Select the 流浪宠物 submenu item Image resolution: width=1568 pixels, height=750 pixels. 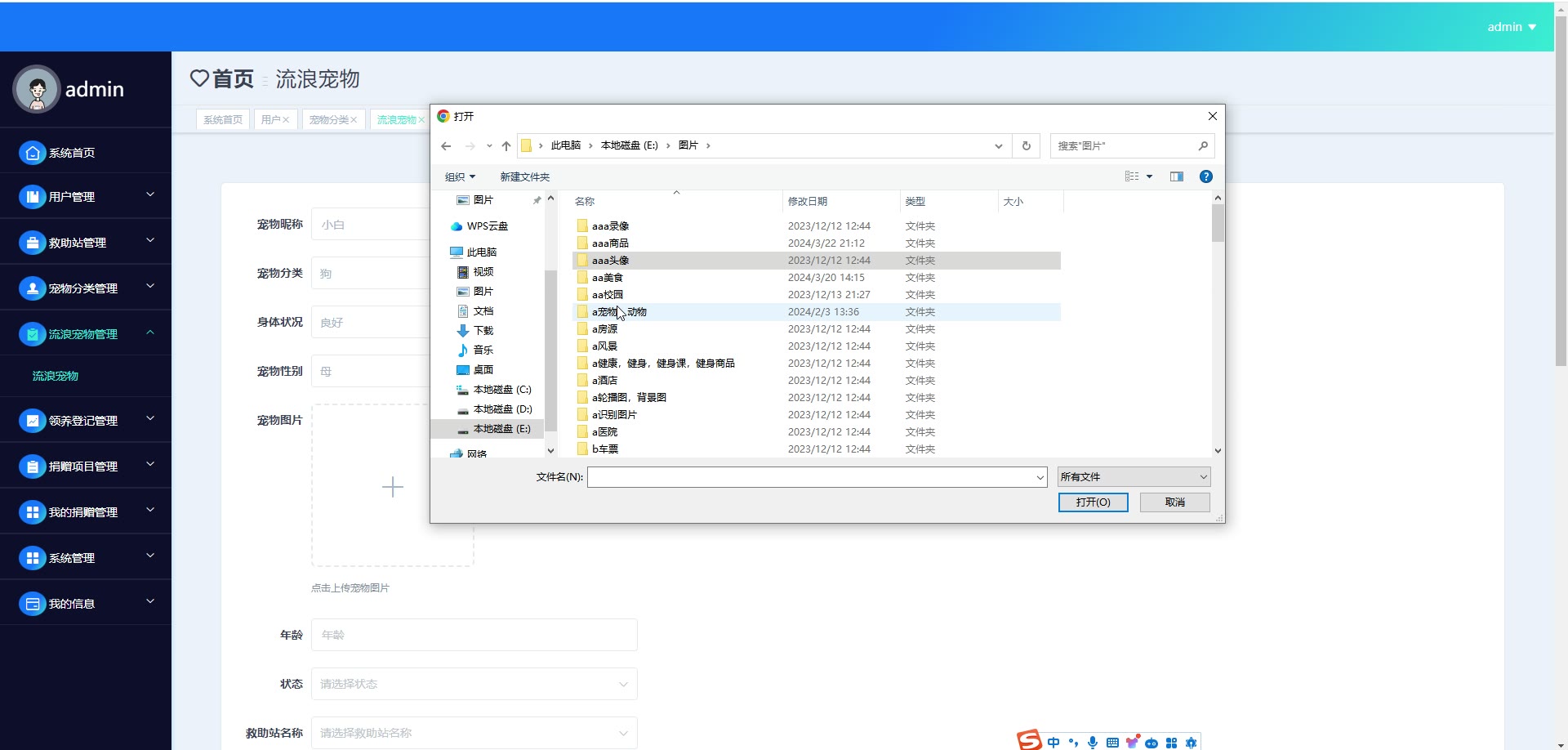click(x=56, y=377)
